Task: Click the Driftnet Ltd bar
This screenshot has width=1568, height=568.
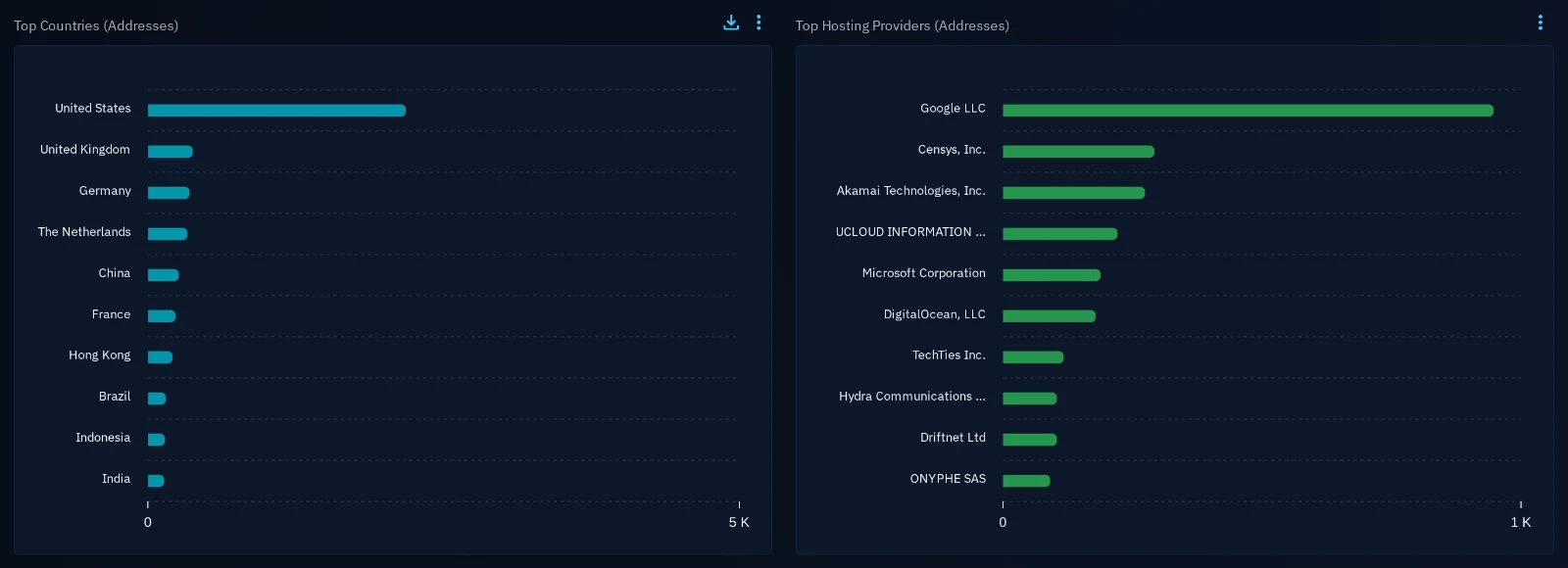Action: 1029,440
